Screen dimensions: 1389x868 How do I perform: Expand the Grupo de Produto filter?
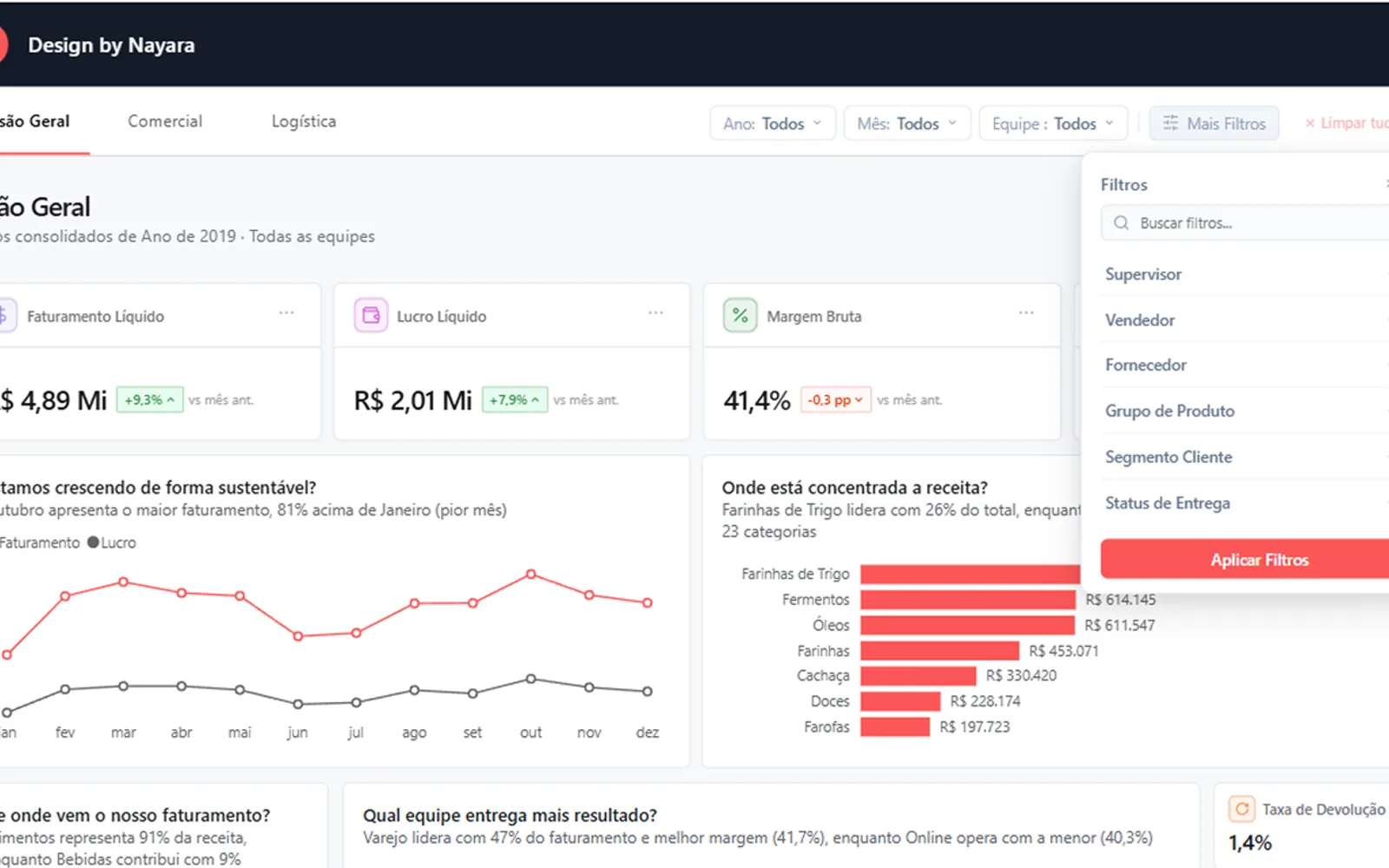1245,411
